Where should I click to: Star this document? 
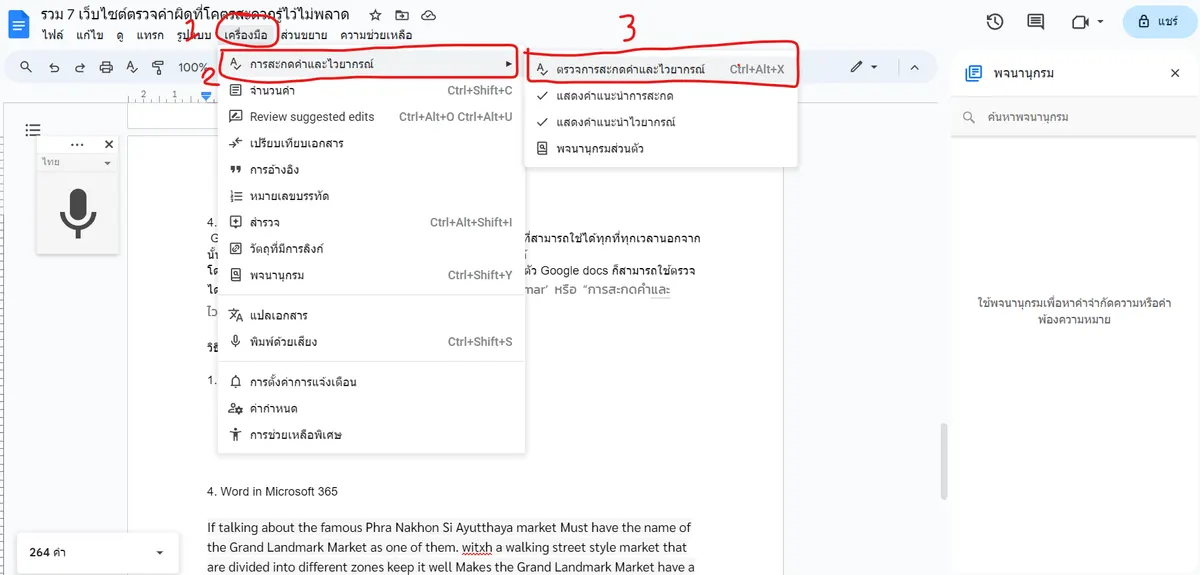click(375, 16)
